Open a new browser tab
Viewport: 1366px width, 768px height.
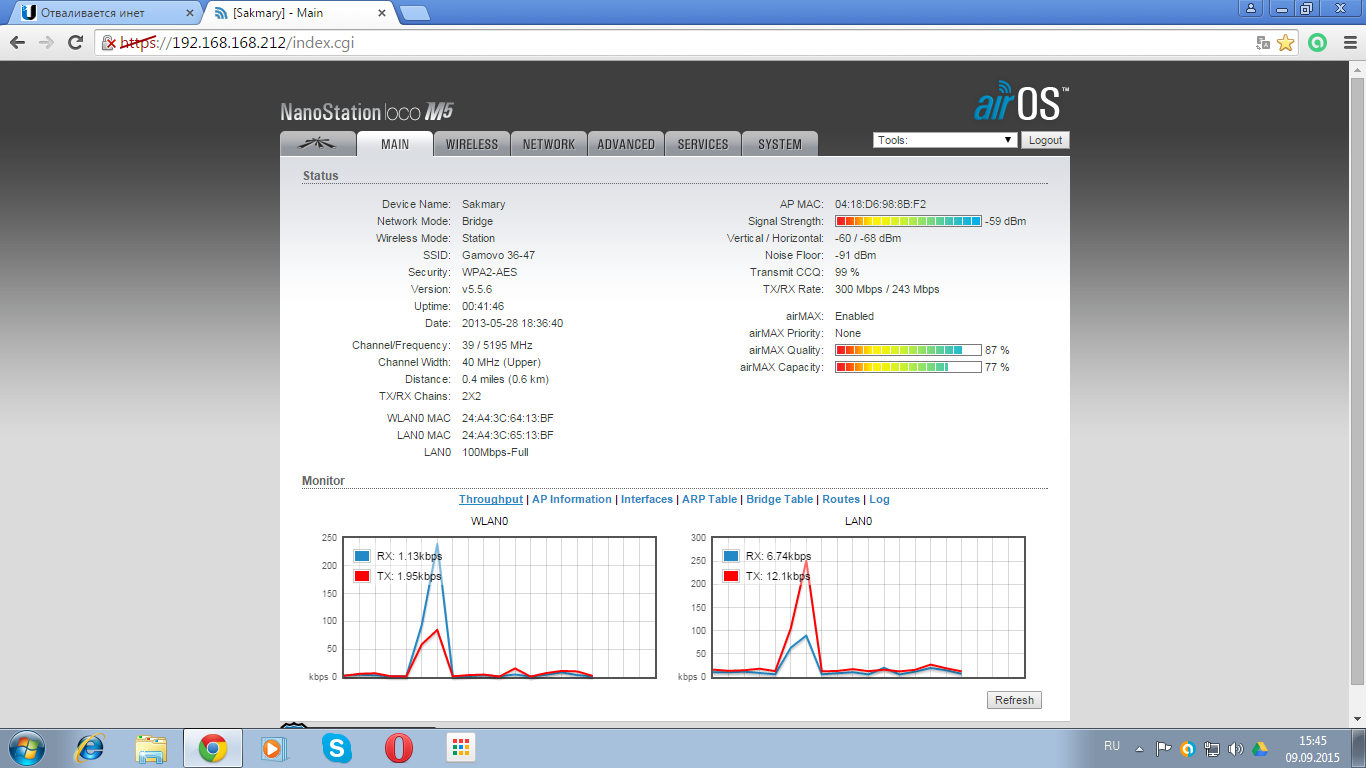(415, 13)
